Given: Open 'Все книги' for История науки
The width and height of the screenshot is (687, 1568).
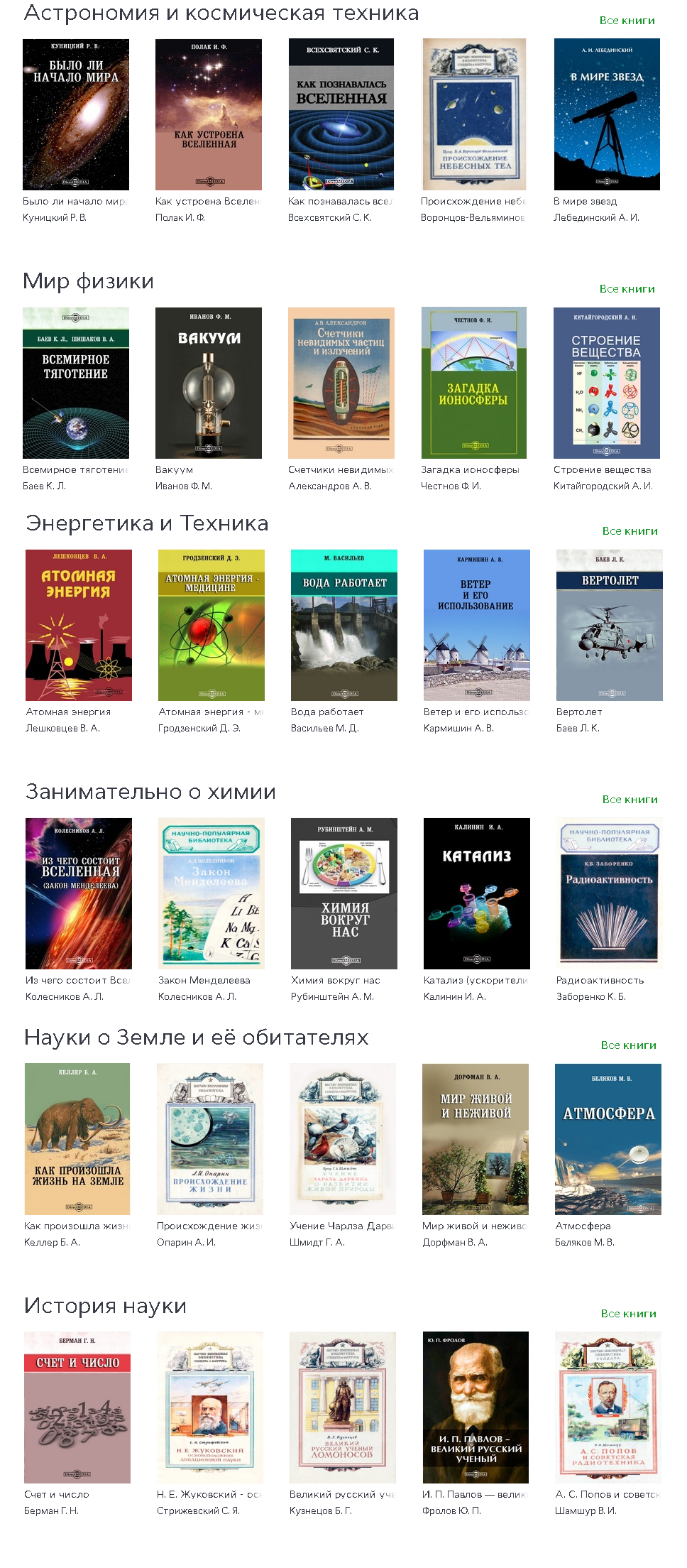Looking at the screenshot, I should [x=628, y=1314].
